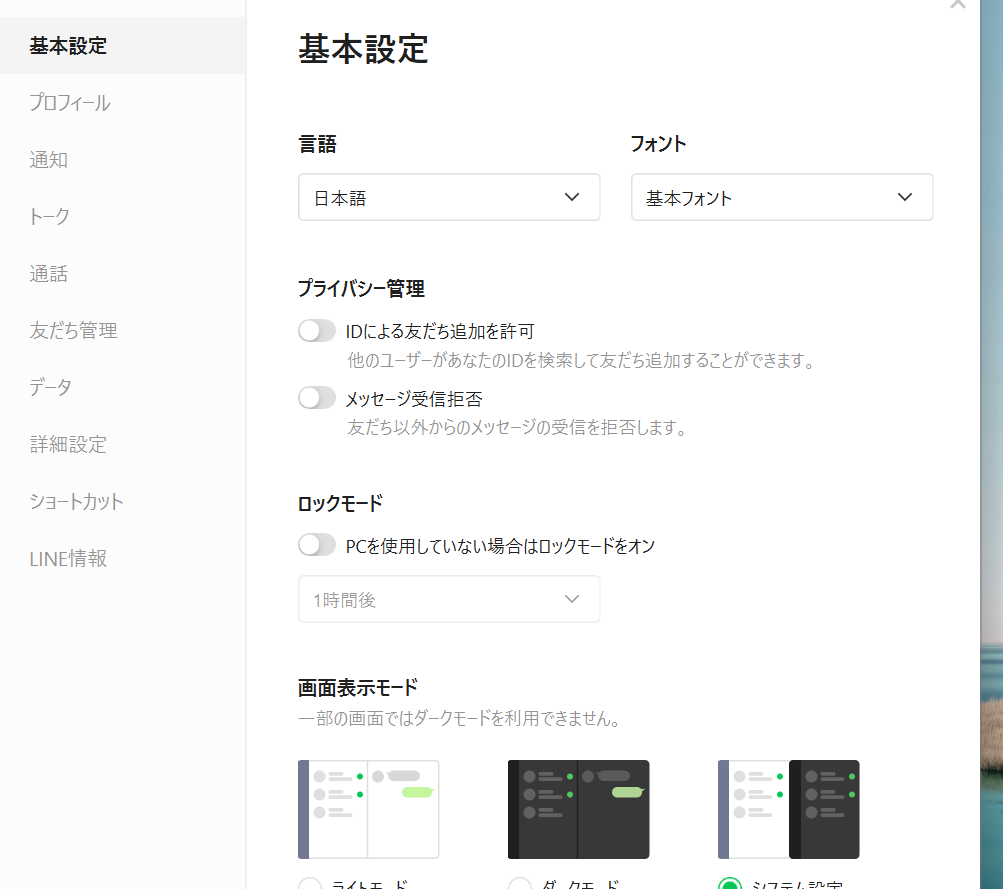This screenshot has height=889, width=1003.
Task: Show the ショートカット settings
Action: tap(77, 502)
